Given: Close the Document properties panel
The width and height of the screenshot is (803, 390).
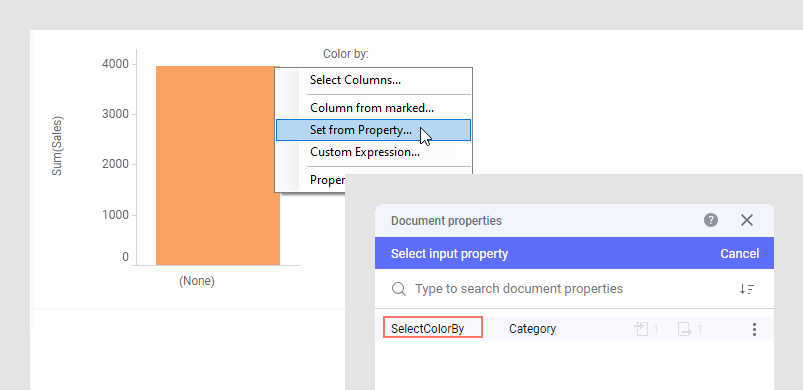Looking at the screenshot, I should [x=747, y=221].
